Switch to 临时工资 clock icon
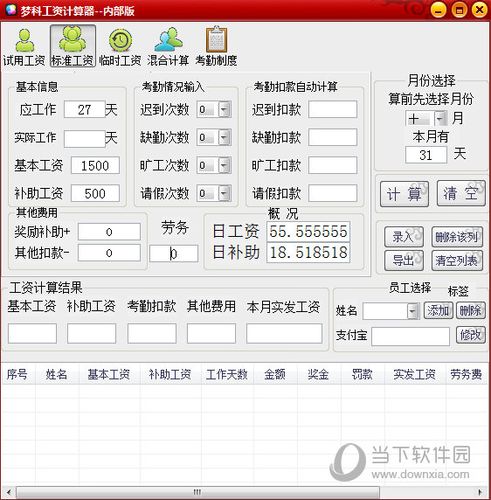This screenshot has width=491, height=500. tap(120, 47)
